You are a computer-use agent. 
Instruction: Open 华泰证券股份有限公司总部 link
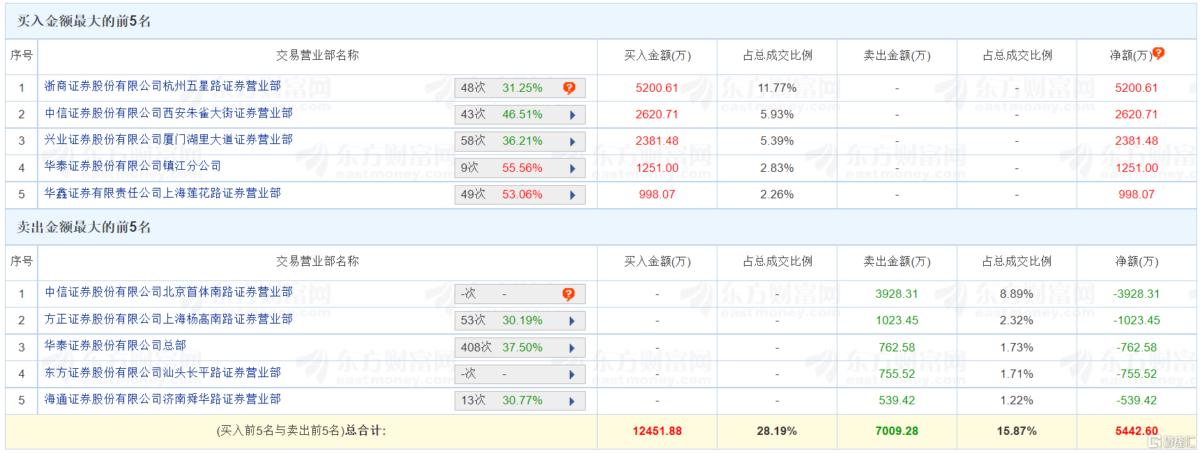(115, 346)
